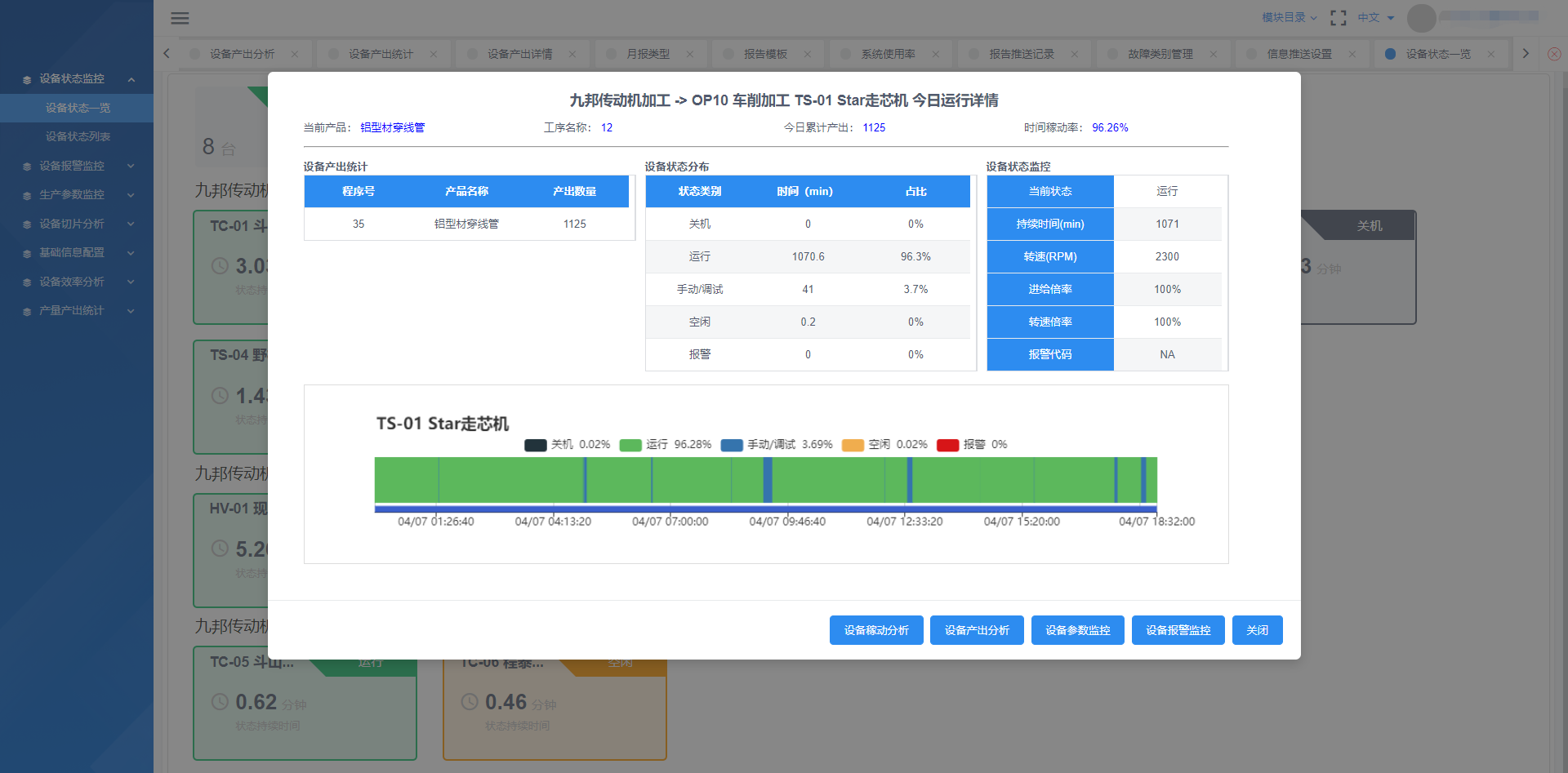Screen dimensions: 1568x773
Task: Click clock icon on 0.46 分钟 card
Action: (x=470, y=702)
